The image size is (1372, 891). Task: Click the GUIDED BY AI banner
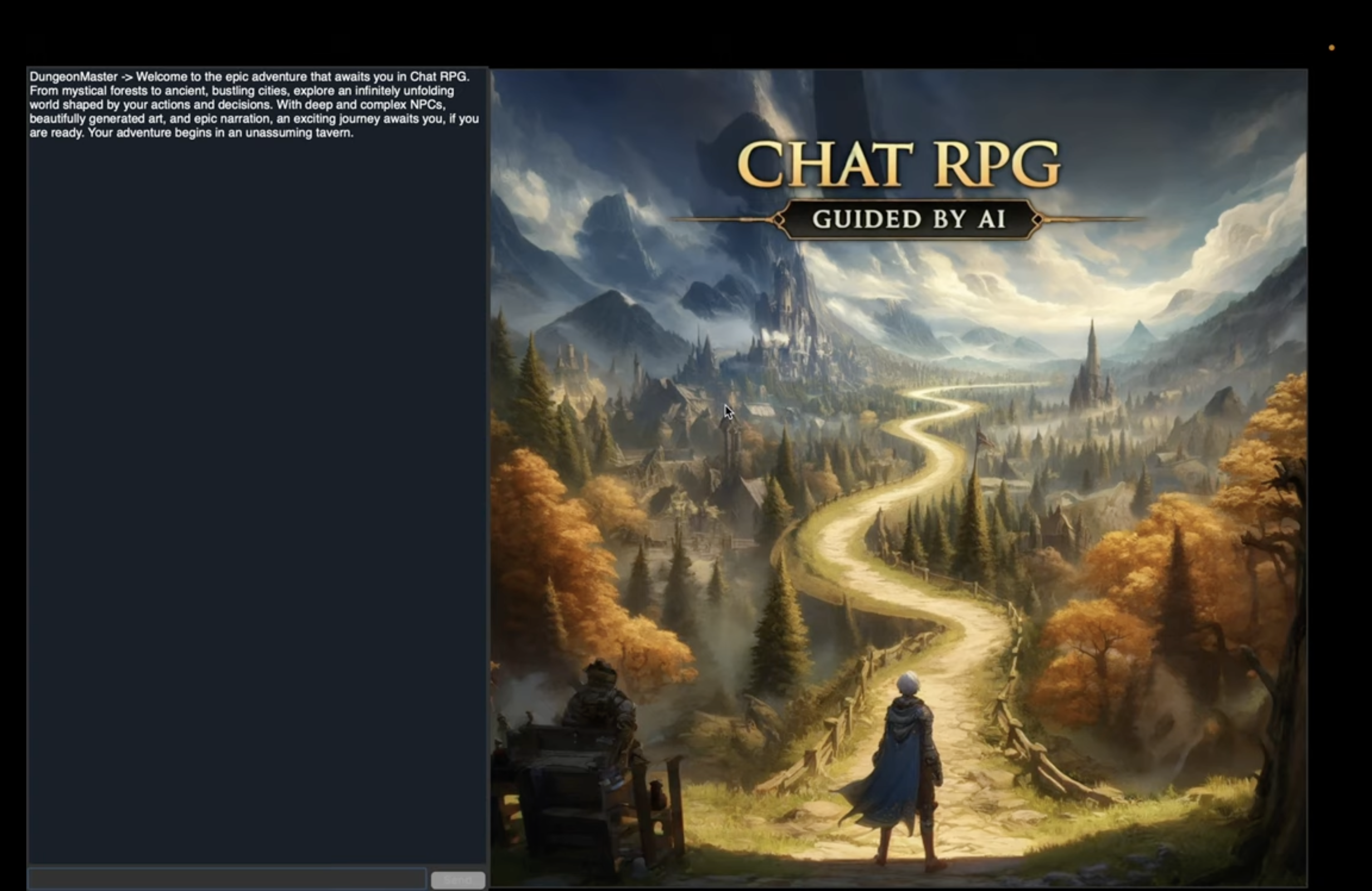(x=908, y=219)
